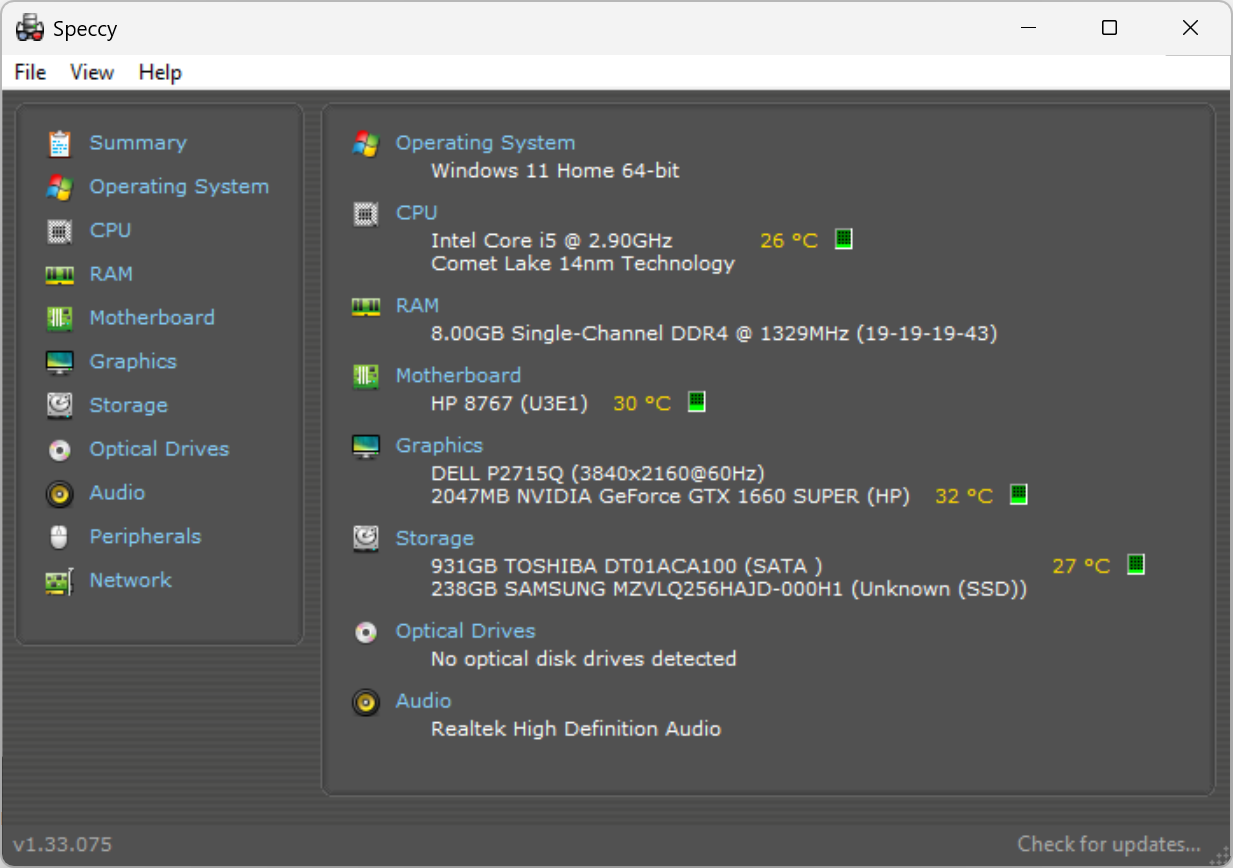Click the CPU heading link in main panel
This screenshot has width=1233, height=868.
pos(416,213)
